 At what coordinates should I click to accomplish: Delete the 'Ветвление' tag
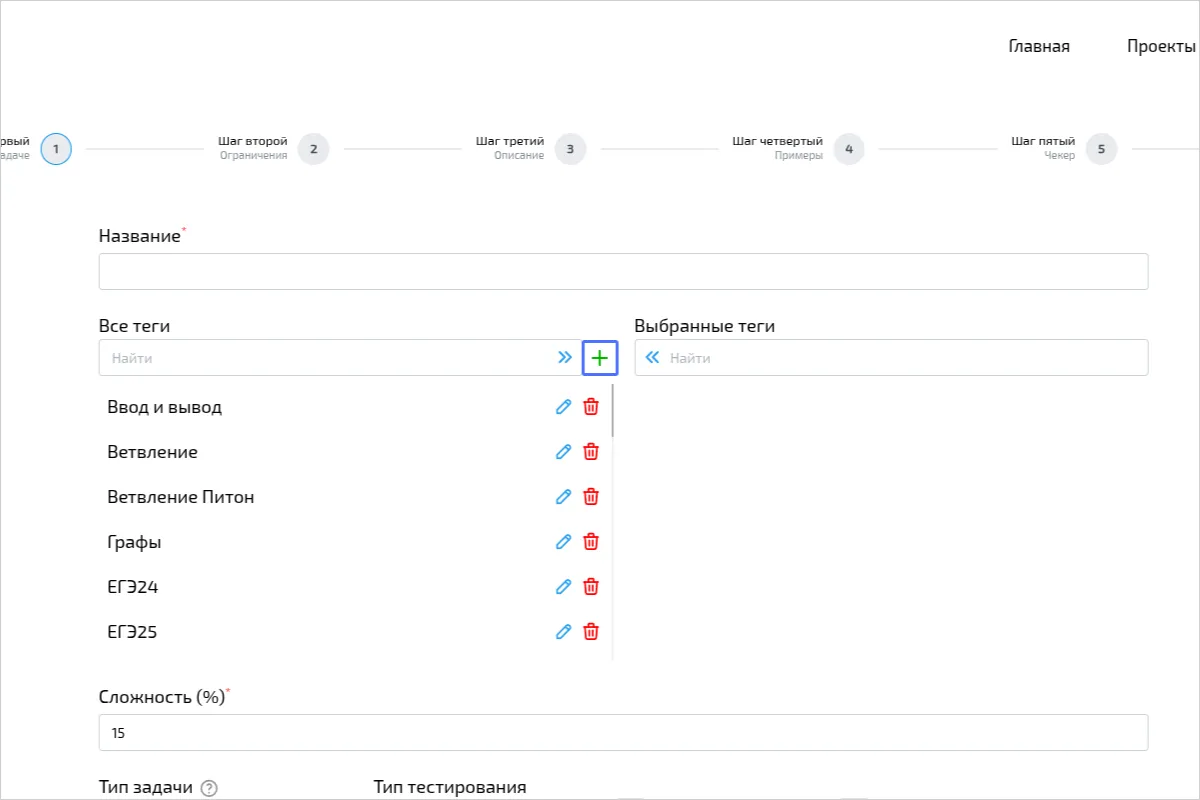591,452
